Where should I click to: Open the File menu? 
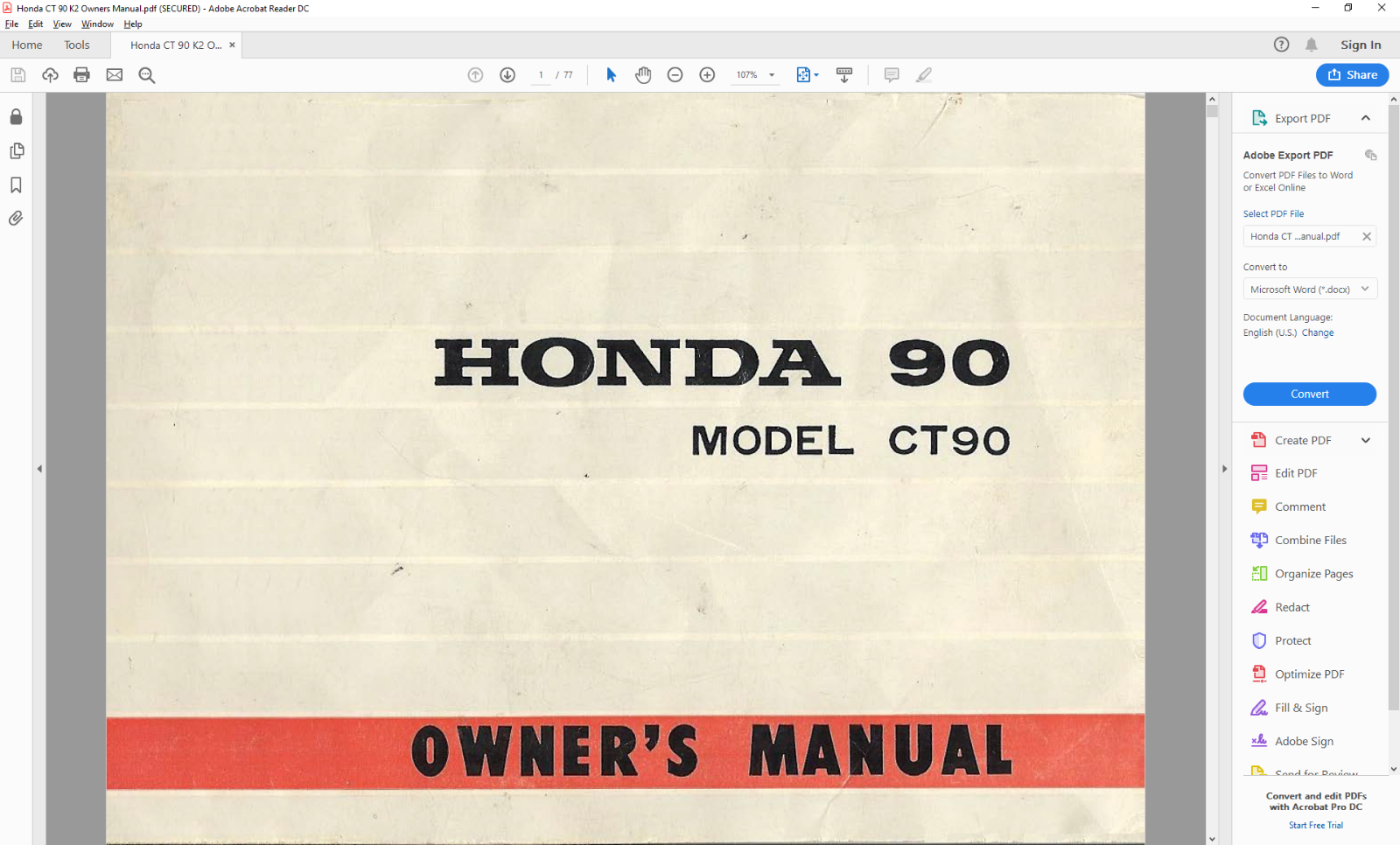[11, 24]
